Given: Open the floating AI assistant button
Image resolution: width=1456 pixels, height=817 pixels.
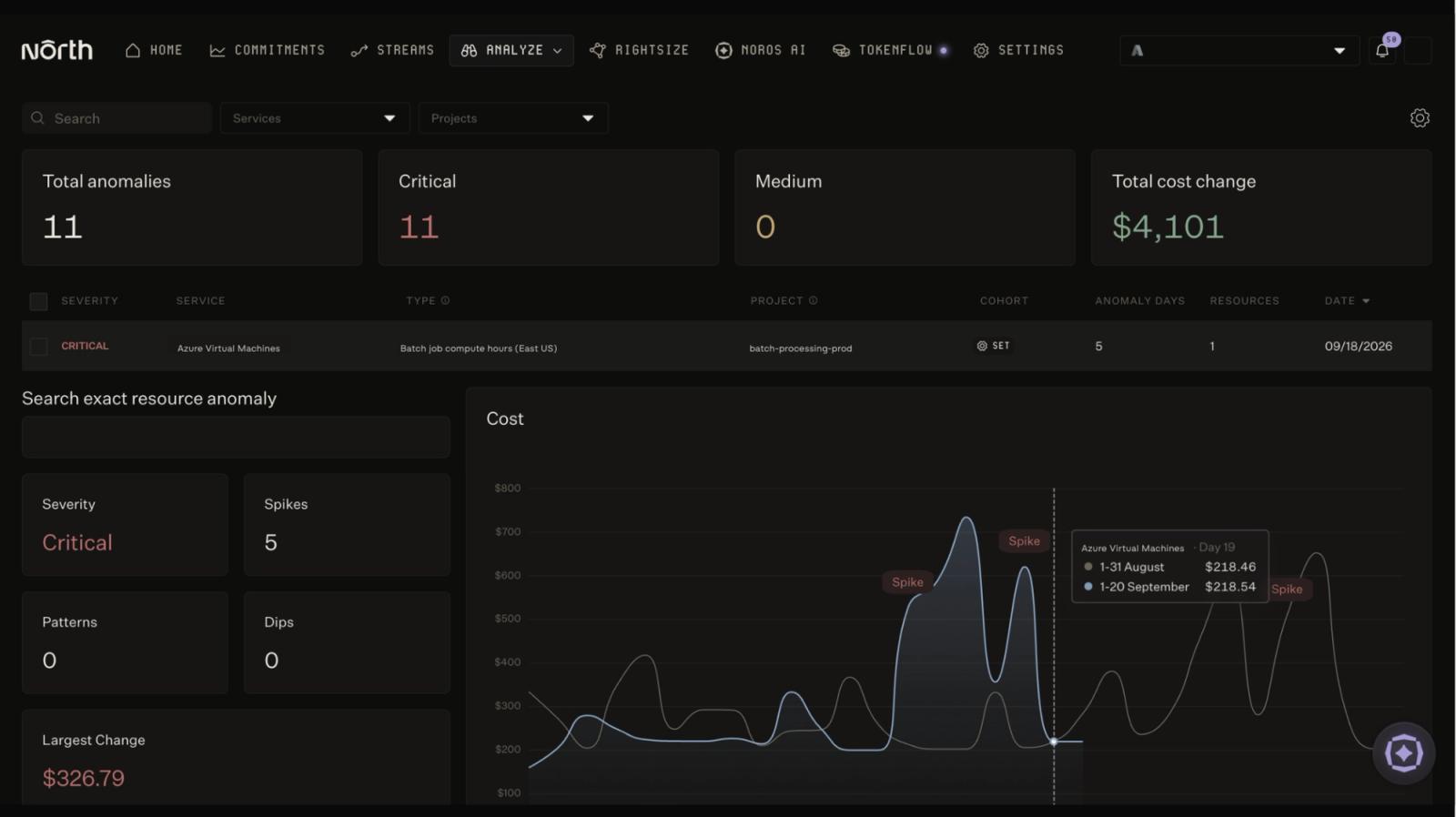Looking at the screenshot, I should (1404, 753).
